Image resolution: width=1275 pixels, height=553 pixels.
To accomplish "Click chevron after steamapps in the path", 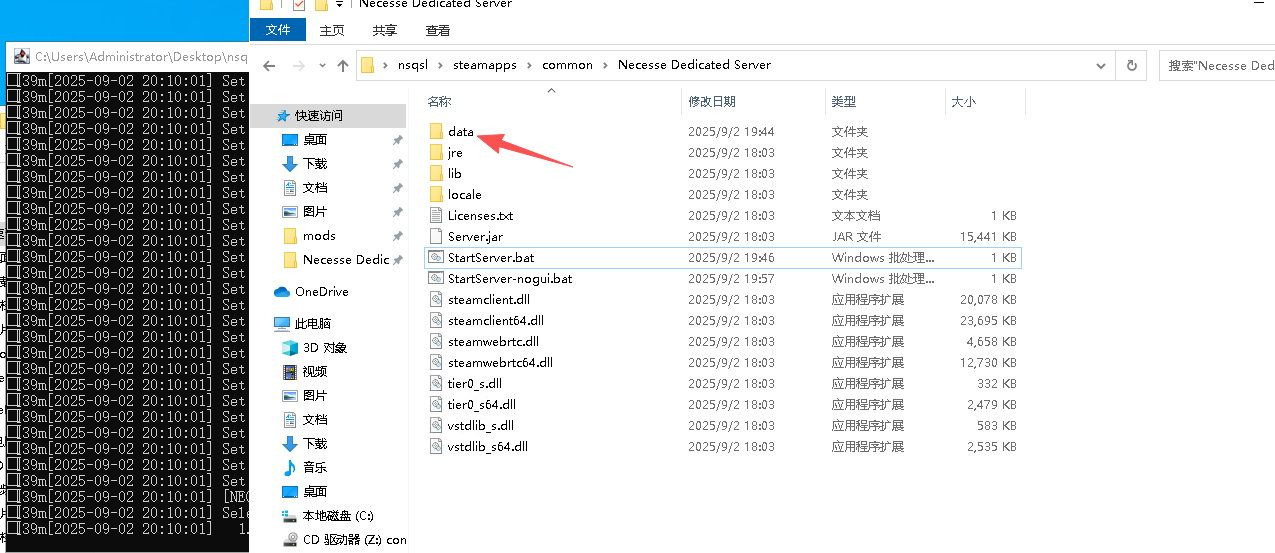I will 529,65.
